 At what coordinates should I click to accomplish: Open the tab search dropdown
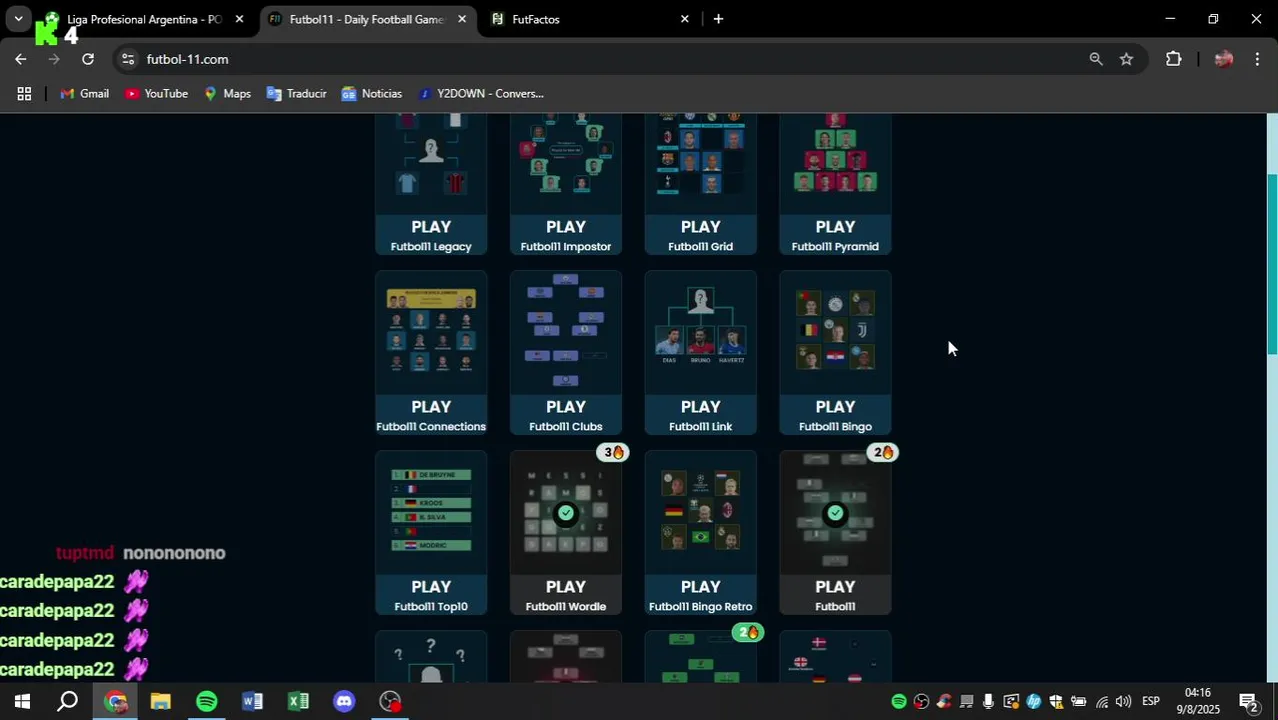point(18,19)
